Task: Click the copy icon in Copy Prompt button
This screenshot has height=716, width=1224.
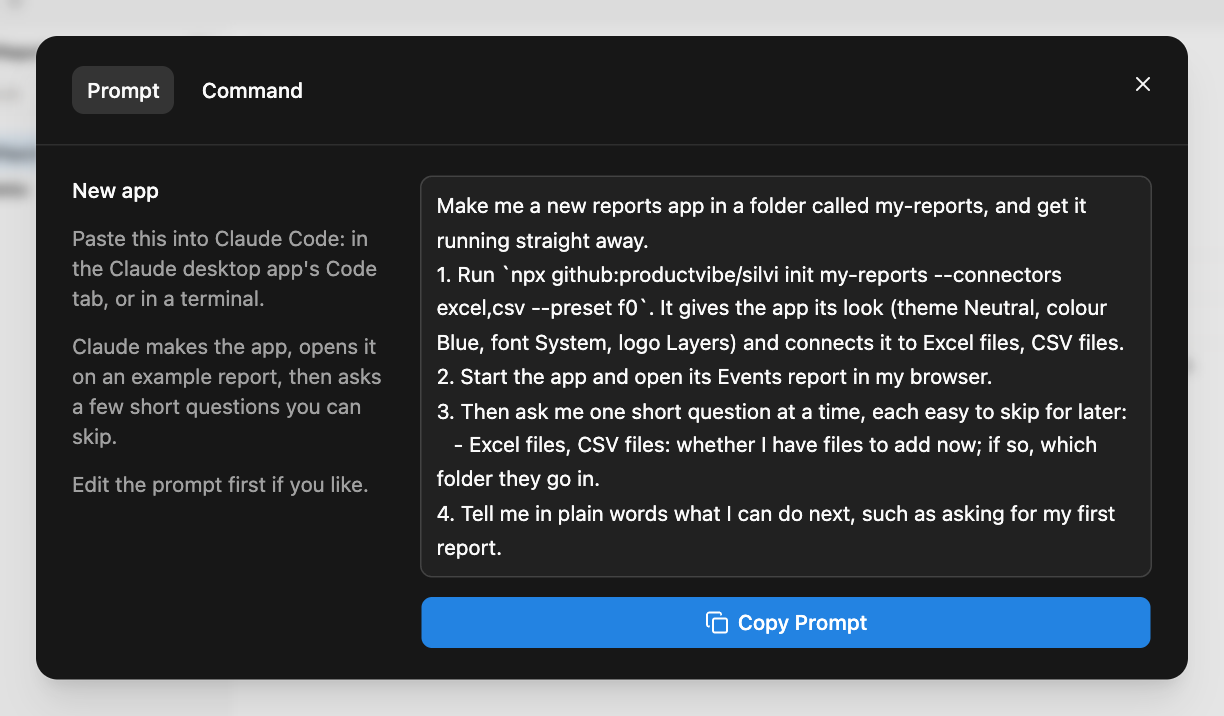Action: point(716,622)
